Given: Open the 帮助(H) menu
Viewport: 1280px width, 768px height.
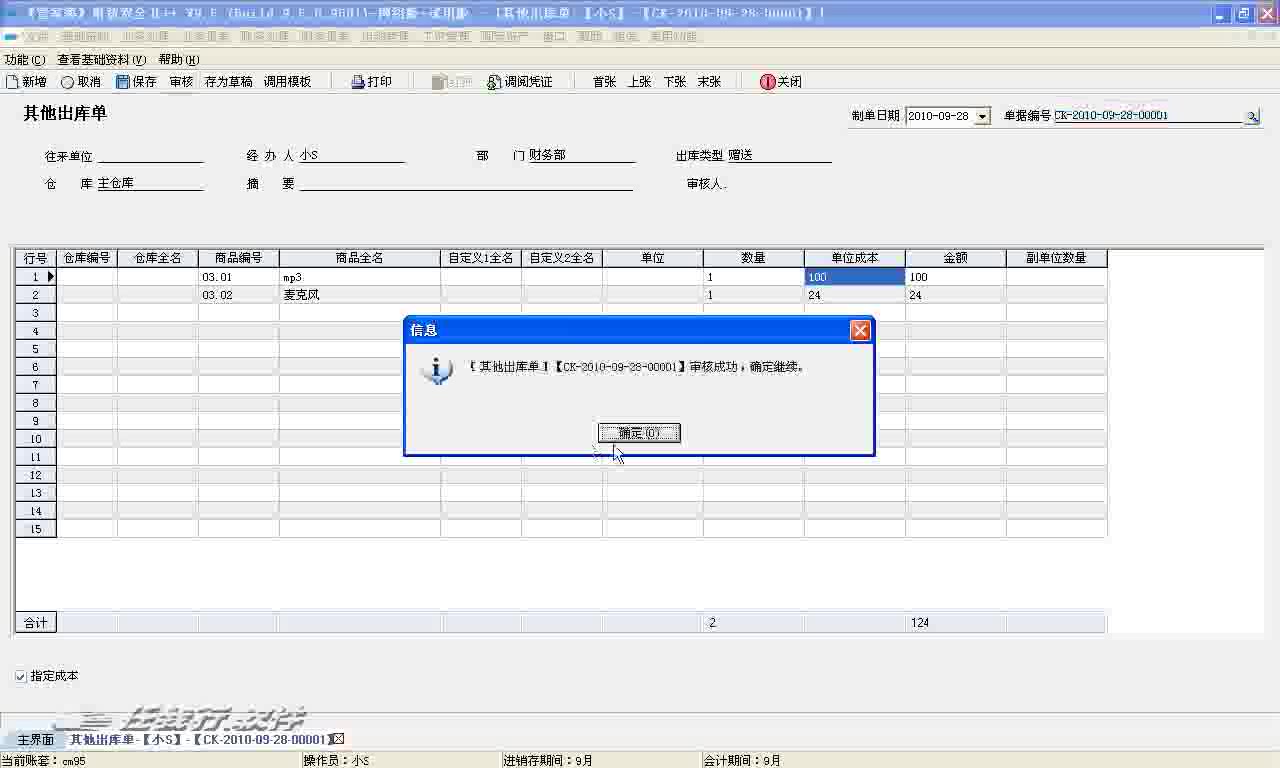Looking at the screenshot, I should point(178,60).
